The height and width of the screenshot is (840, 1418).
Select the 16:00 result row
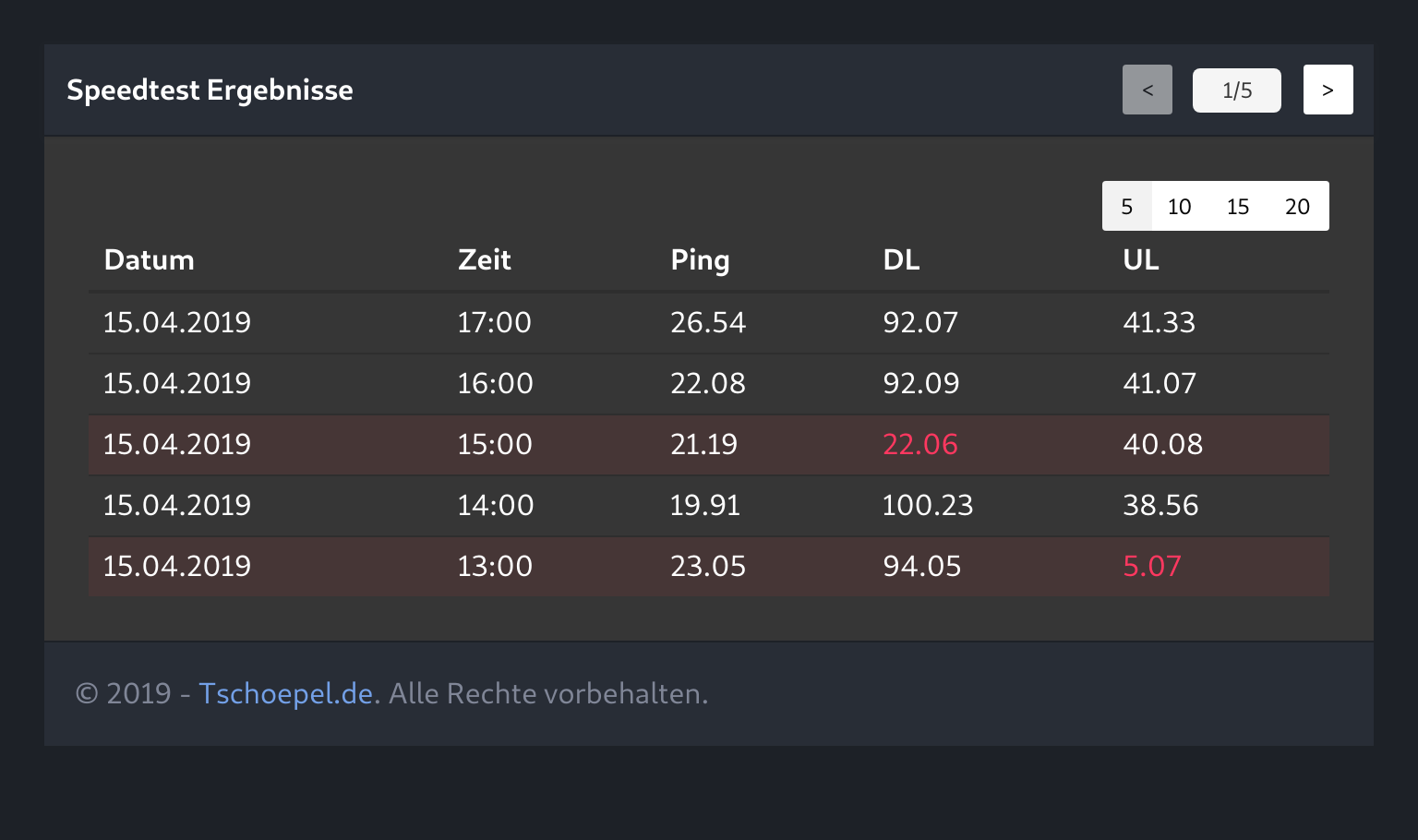coord(495,383)
